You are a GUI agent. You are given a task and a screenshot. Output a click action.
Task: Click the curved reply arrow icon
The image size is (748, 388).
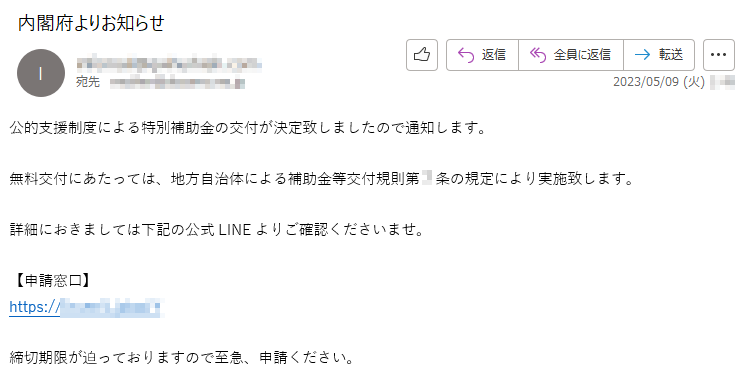(466, 55)
